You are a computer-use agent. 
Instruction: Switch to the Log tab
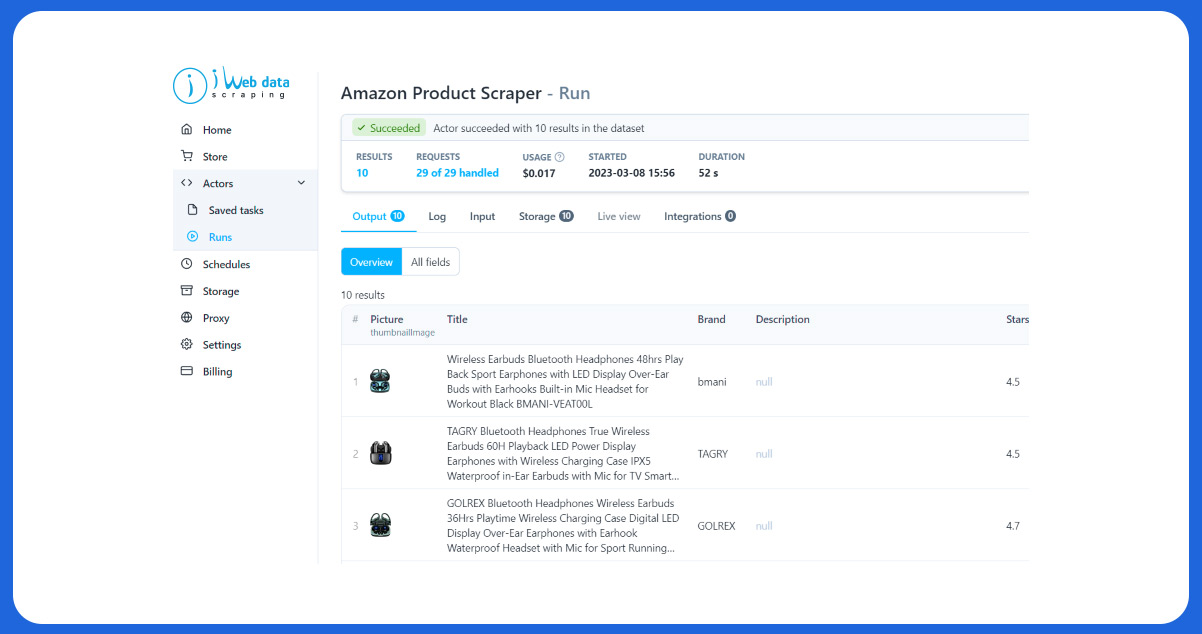click(x=437, y=216)
